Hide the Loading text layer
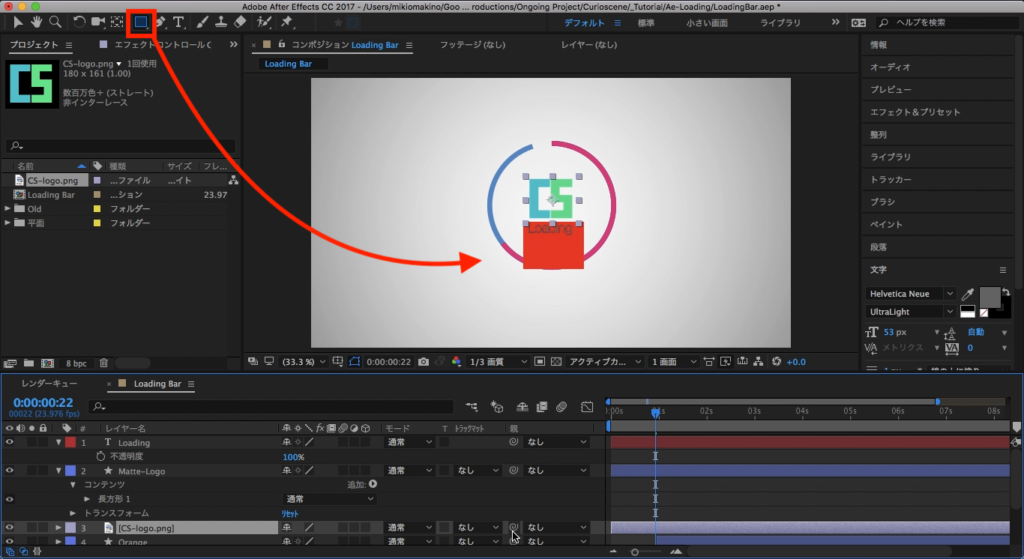The image size is (1024, 559). pos(10,442)
